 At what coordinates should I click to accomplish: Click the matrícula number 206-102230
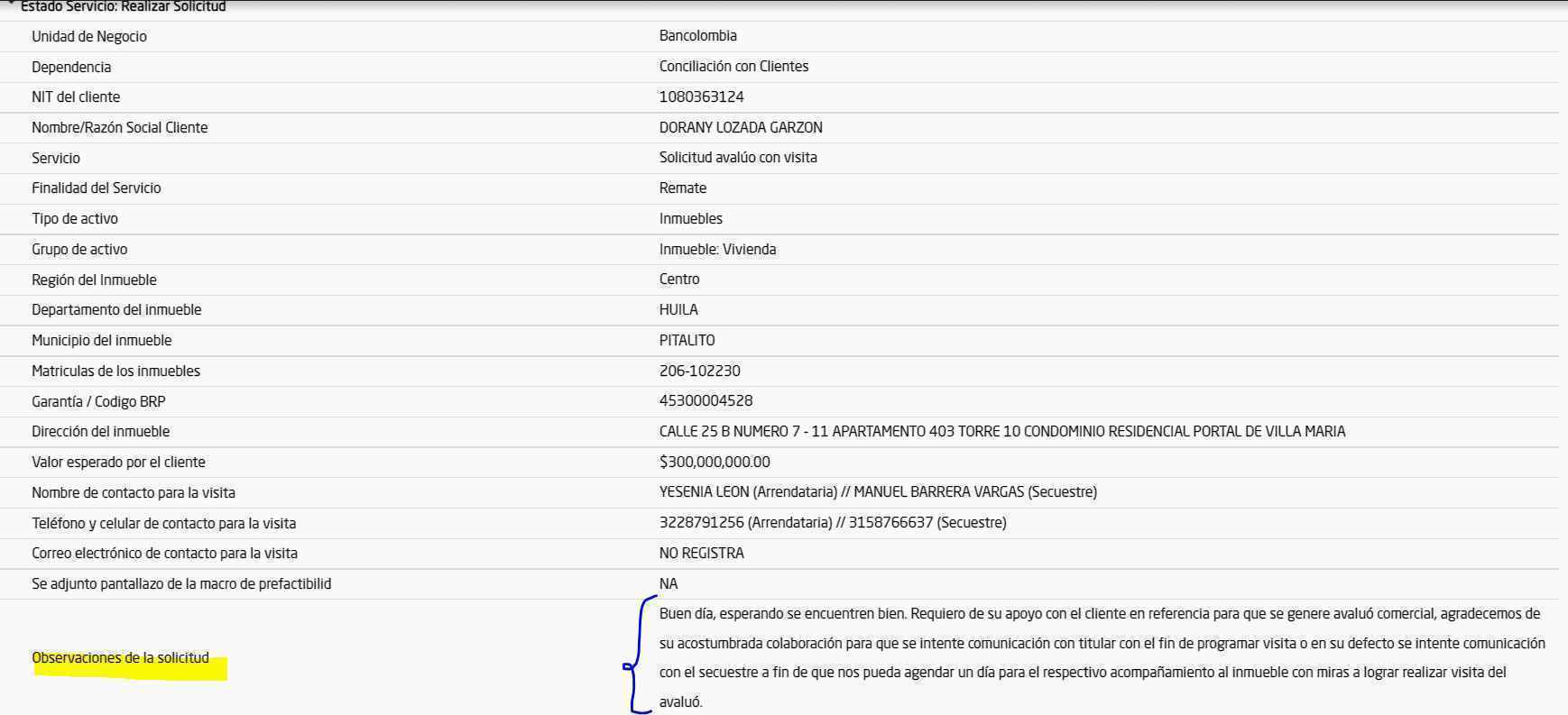699,371
